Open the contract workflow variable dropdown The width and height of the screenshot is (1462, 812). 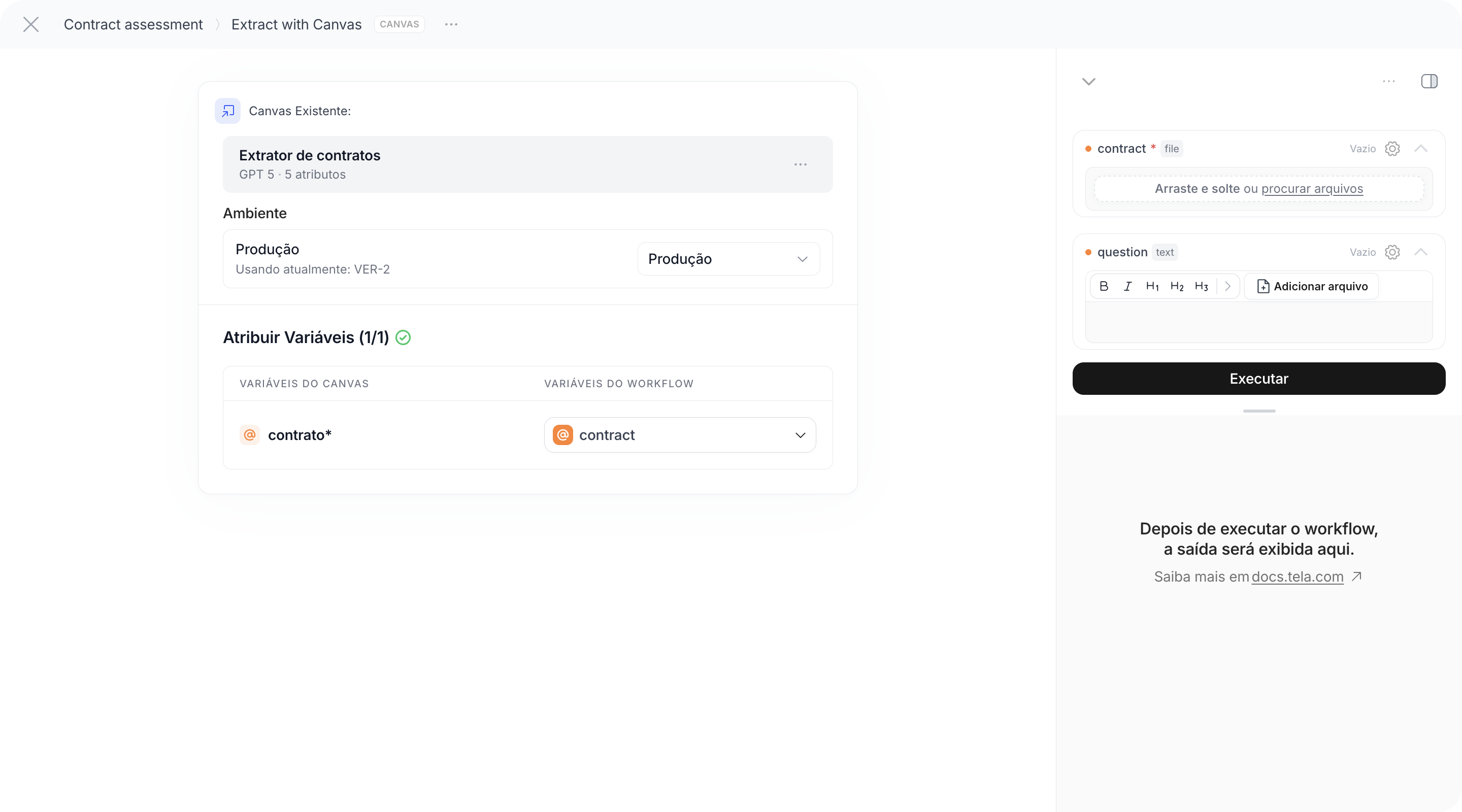680,434
